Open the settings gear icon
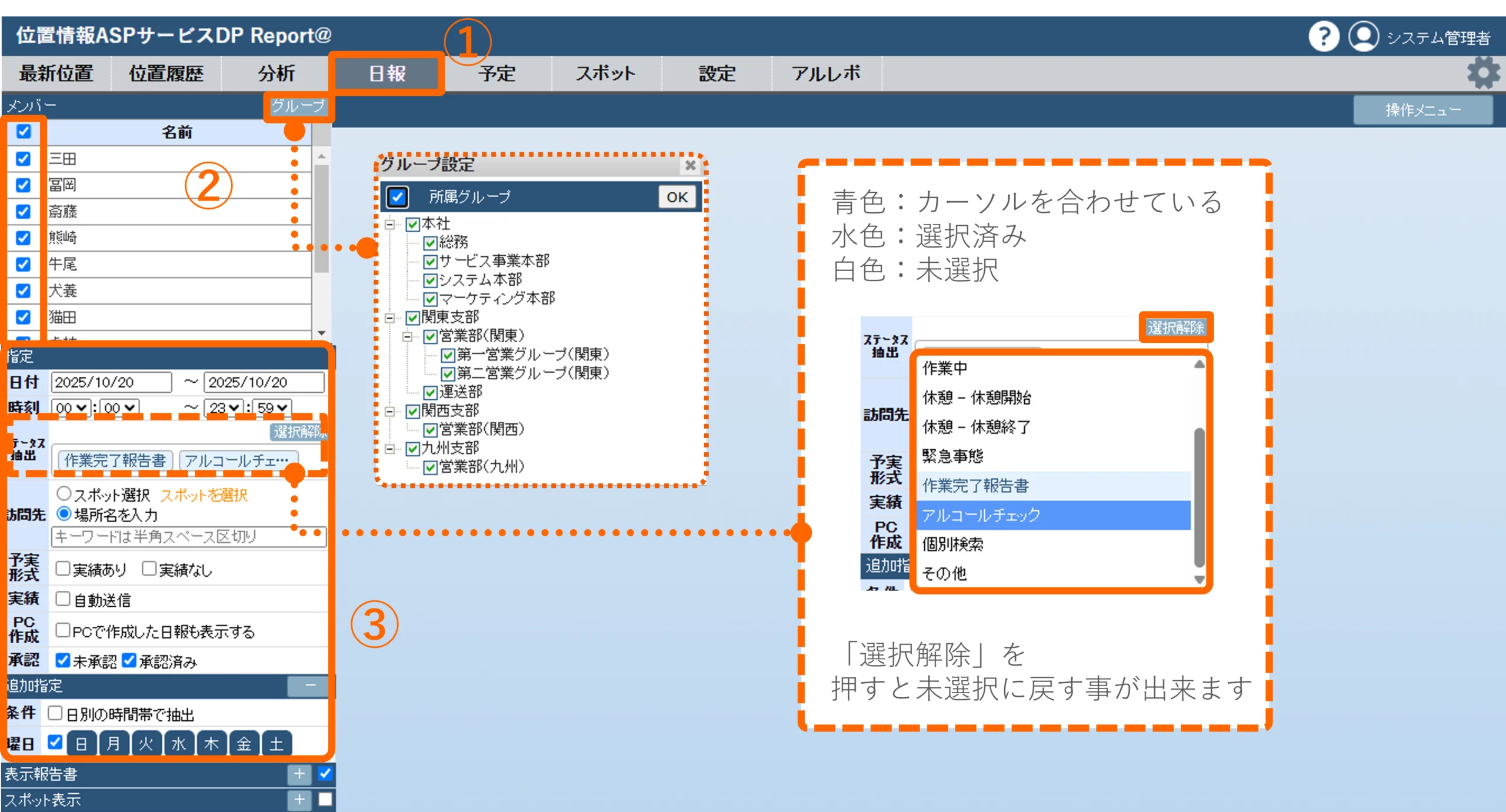The height and width of the screenshot is (812, 1506). click(x=1482, y=73)
